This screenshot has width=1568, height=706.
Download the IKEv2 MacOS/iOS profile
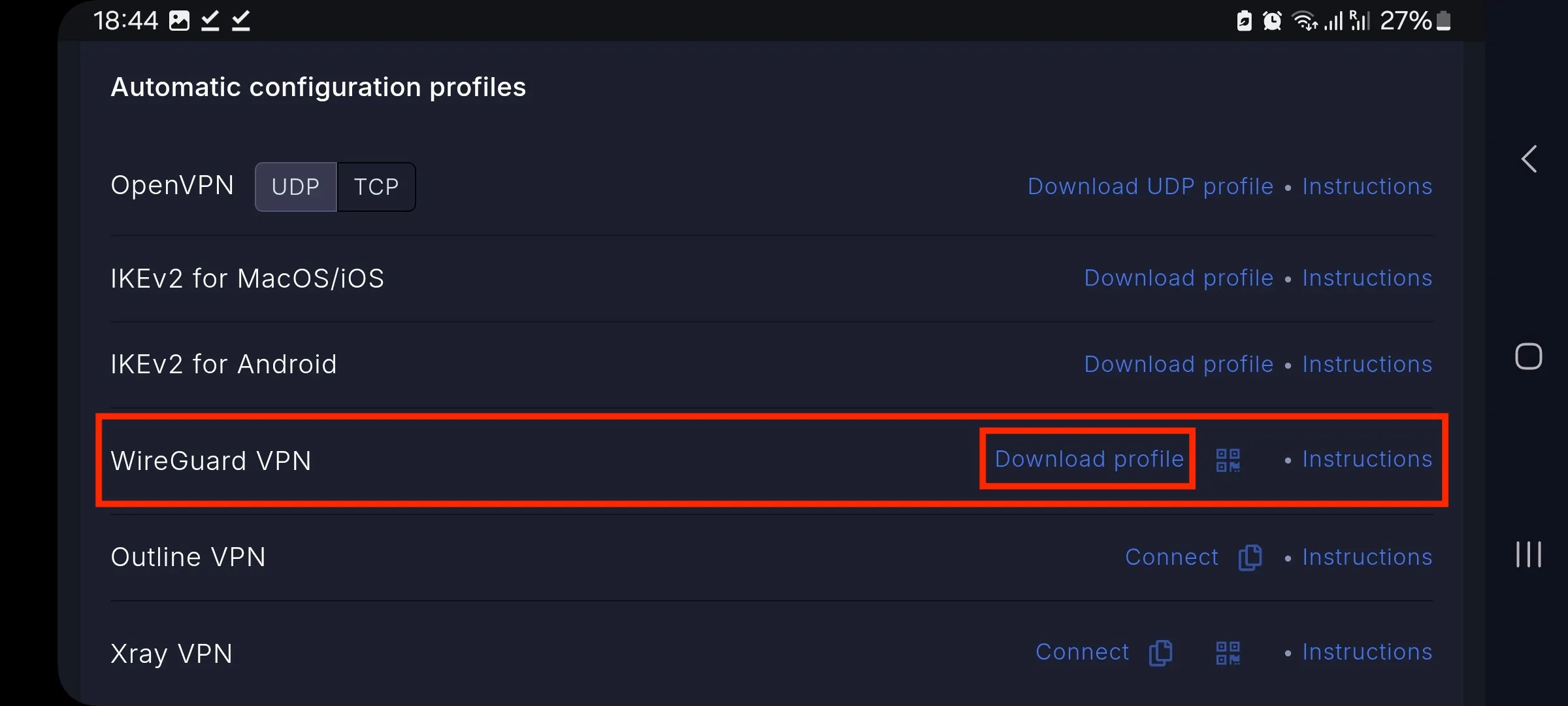tap(1179, 278)
